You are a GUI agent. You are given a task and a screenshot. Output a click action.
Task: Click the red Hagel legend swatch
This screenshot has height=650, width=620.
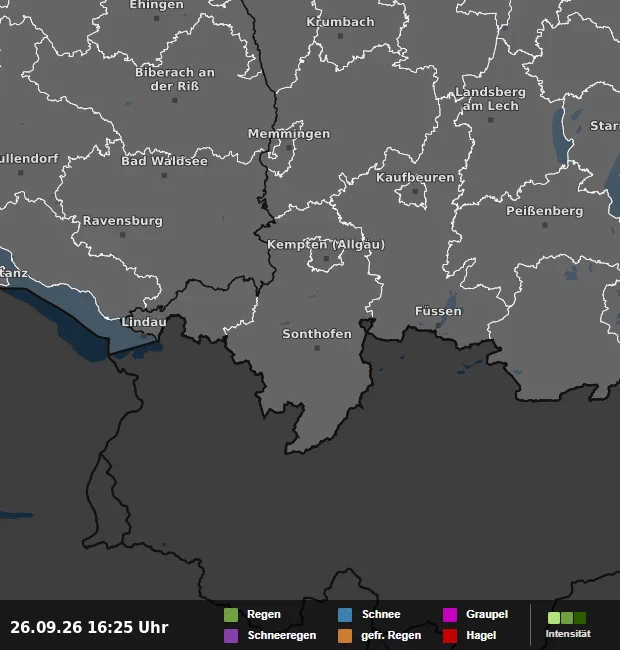coord(450,636)
